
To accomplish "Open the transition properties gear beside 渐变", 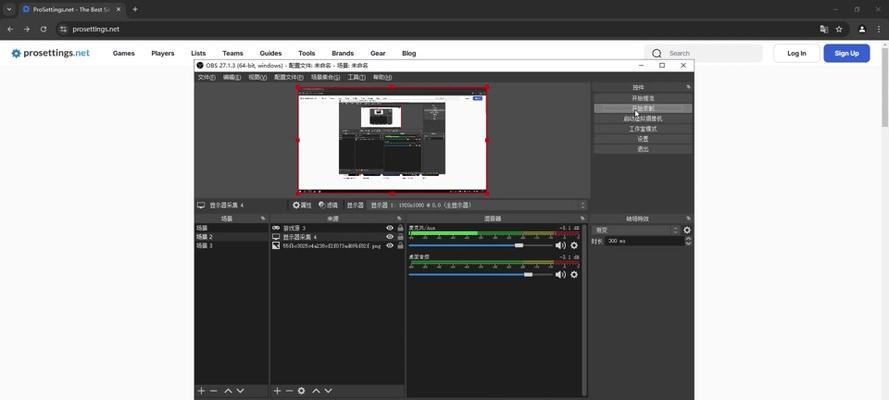I will pyautogui.click(x=687, y=230).
